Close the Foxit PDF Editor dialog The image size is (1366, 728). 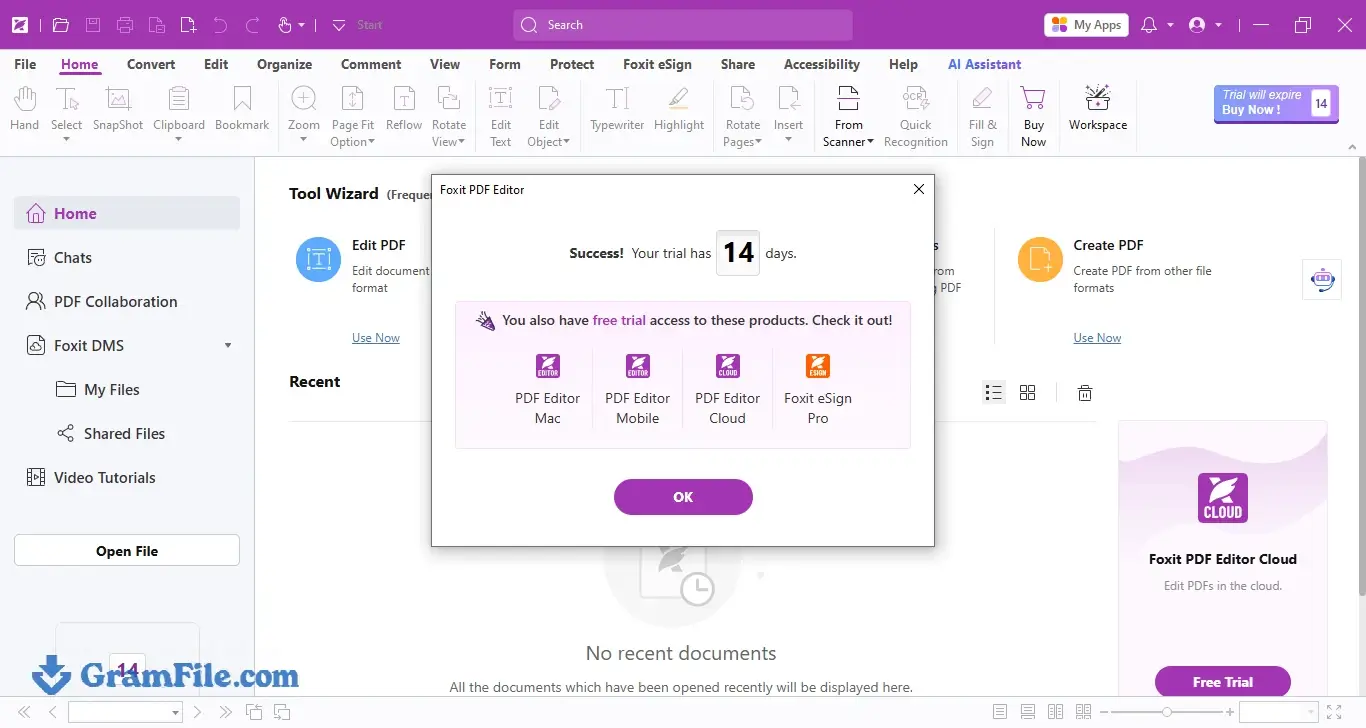(x=919, y=189)
